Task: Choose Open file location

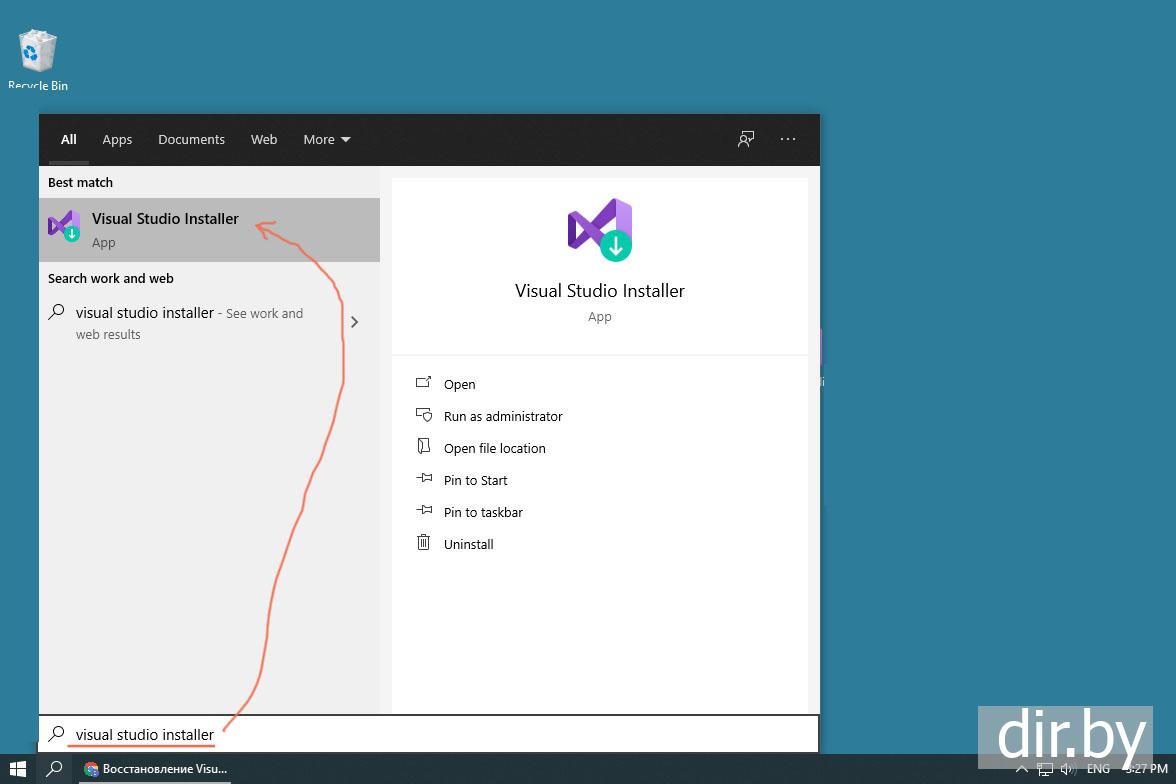Action: (x=494, y=449)
